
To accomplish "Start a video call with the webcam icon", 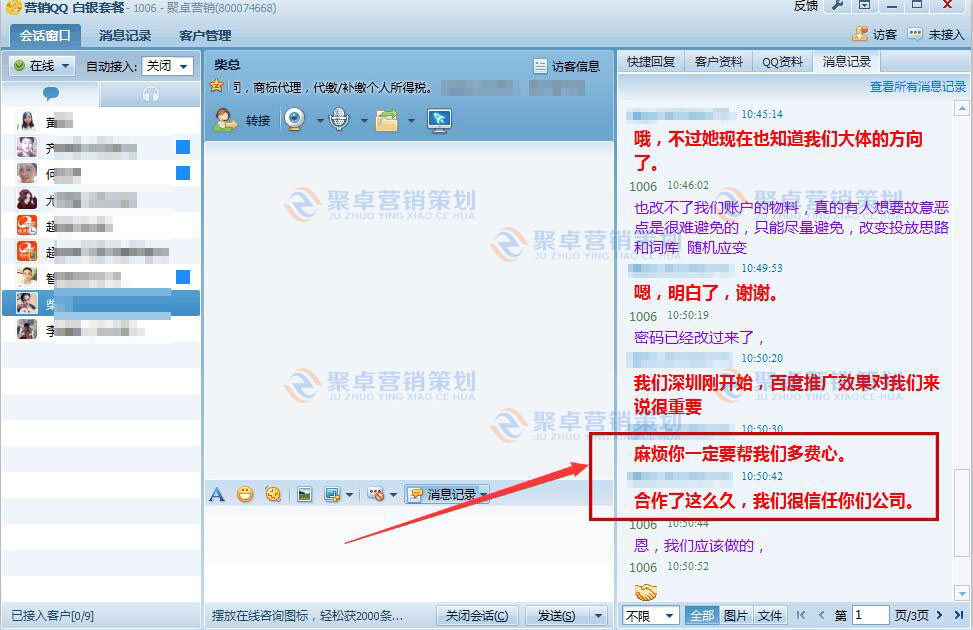I will coord(295,119).
